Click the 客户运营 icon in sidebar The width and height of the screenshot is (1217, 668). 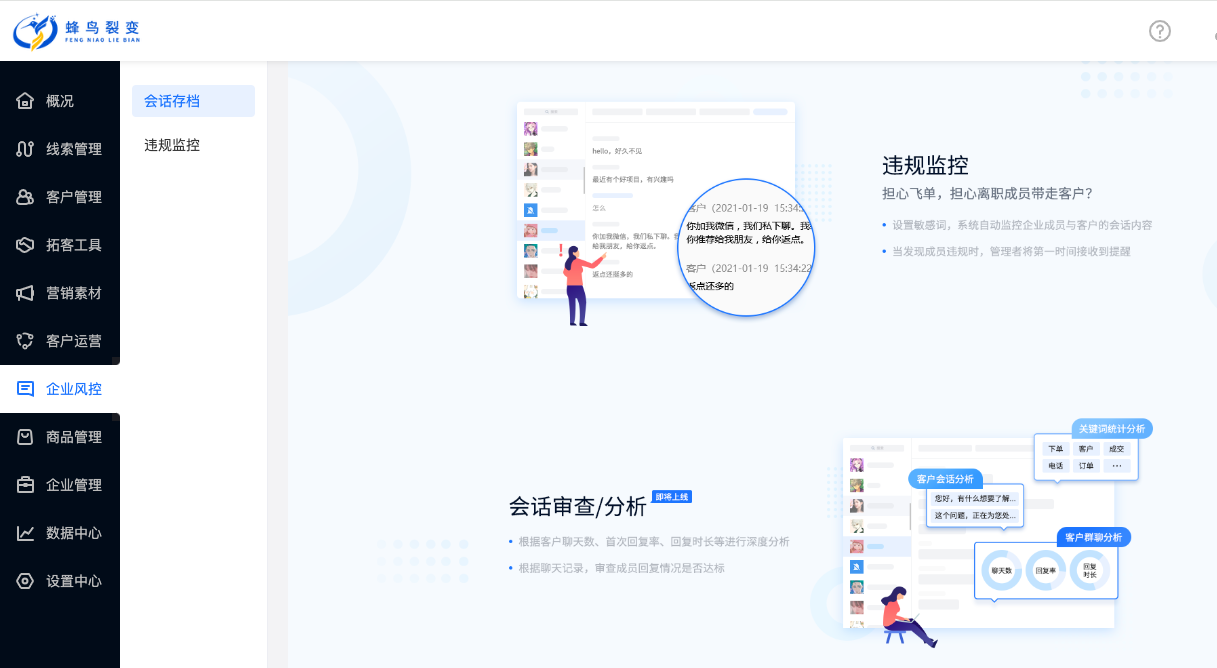[26, 341]
